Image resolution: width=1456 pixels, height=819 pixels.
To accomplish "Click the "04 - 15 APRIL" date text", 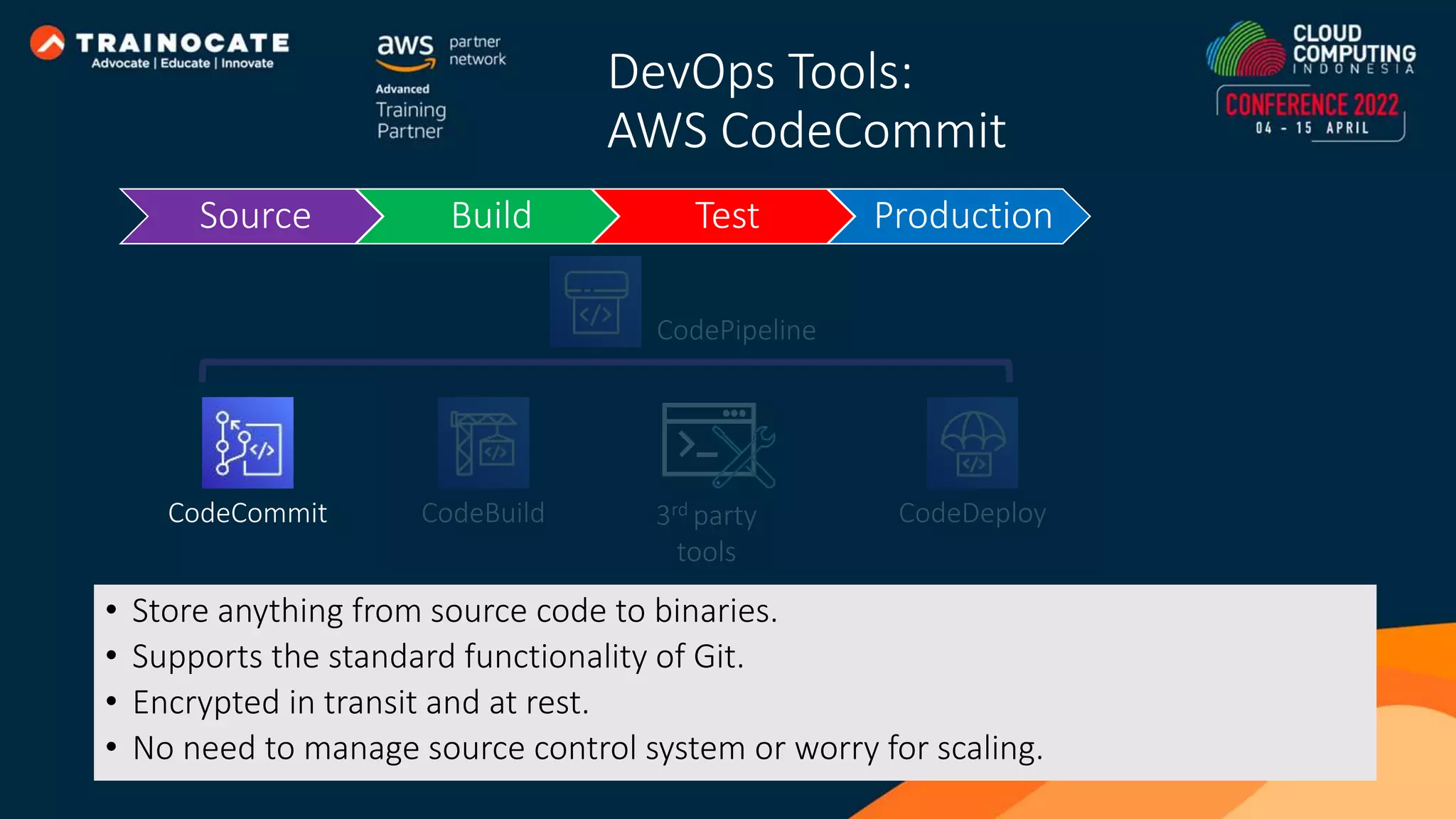I will coord(1312,128).
